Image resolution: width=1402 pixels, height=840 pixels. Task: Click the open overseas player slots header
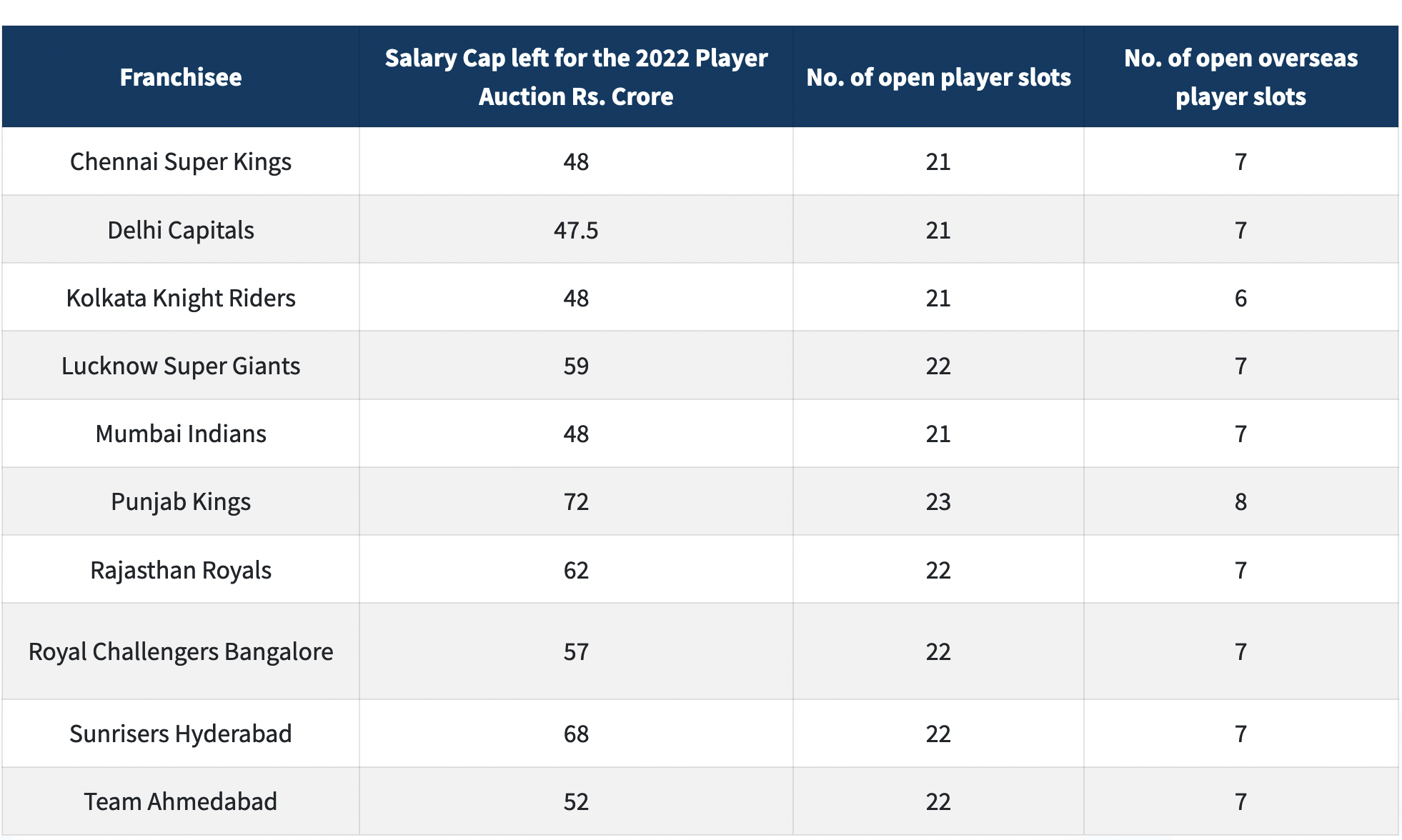tap(1241, 77)
